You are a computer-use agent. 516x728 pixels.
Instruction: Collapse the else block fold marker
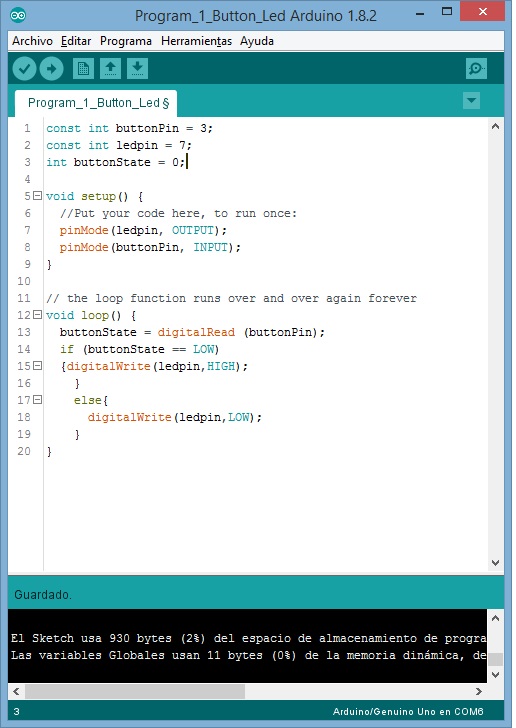(38, 399)
